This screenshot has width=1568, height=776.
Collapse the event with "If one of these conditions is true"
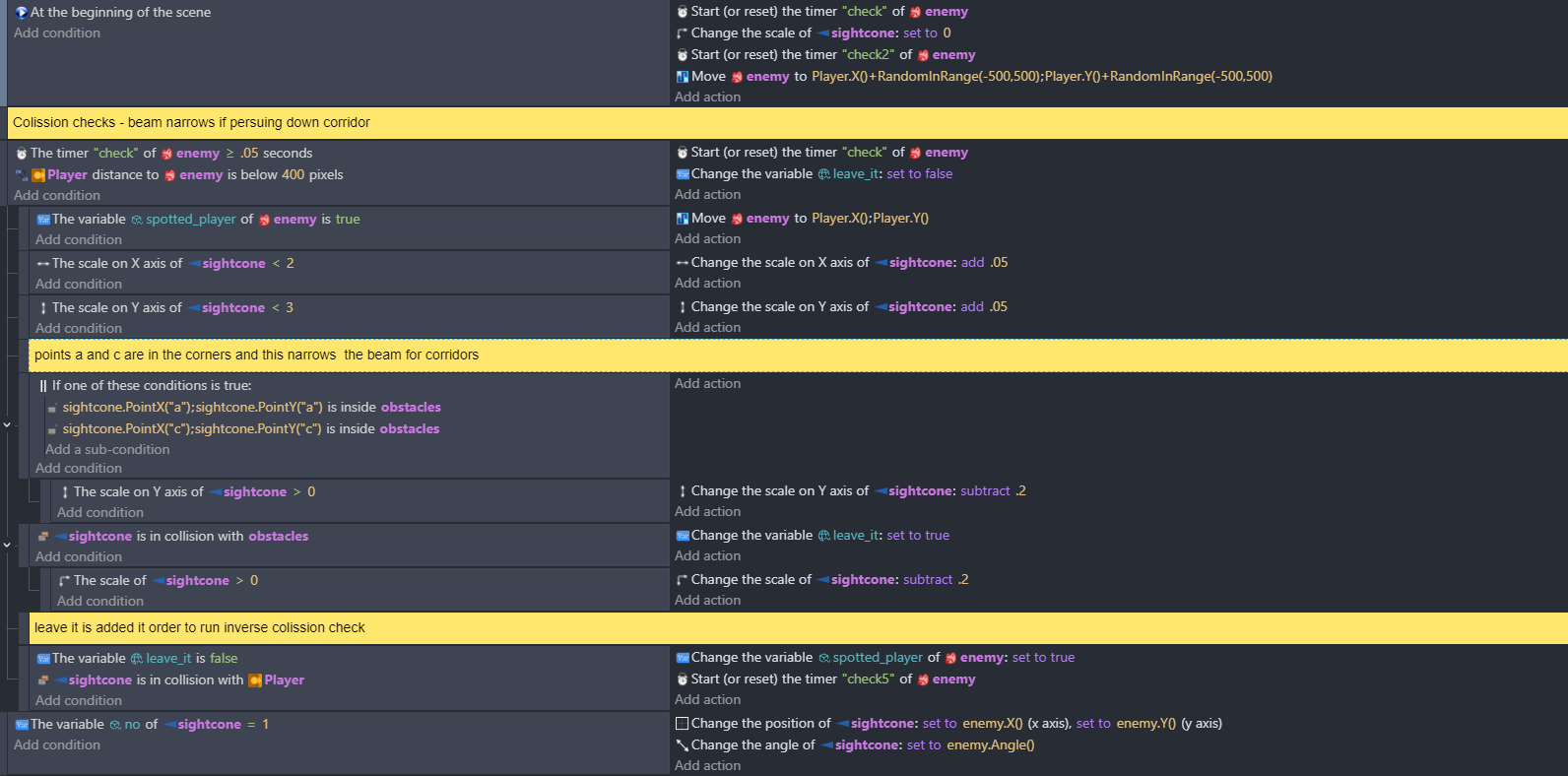point(7,424)
